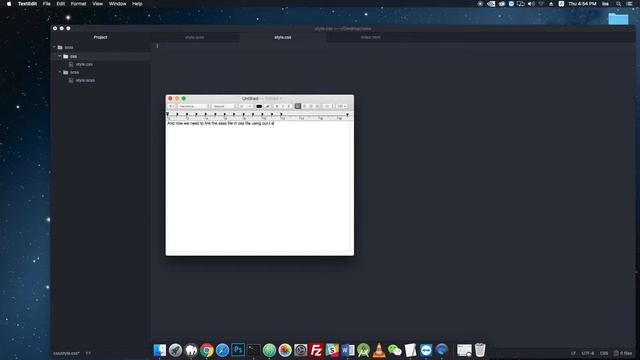Open the text background color picker
Screen dimensions: 640x360
[268, 106]
